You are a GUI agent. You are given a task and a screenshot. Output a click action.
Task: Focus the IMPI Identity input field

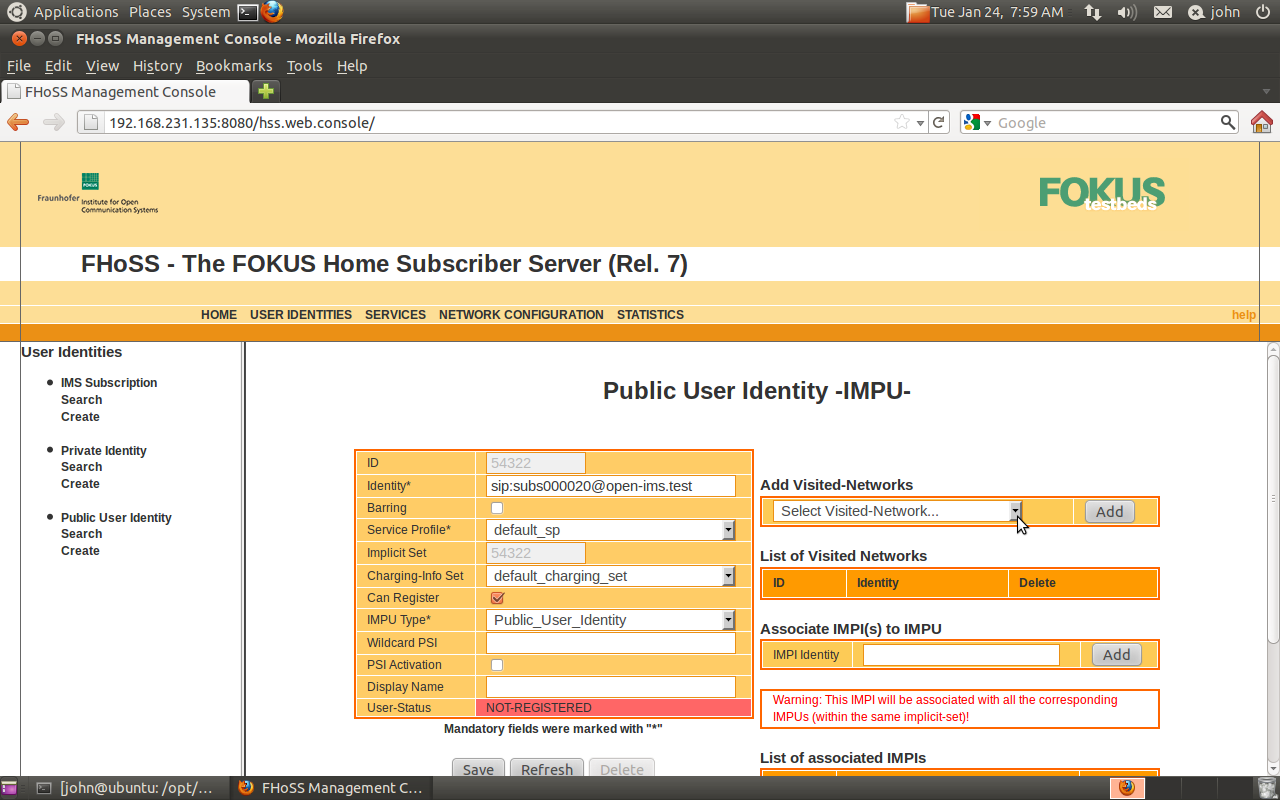(961, 655)
